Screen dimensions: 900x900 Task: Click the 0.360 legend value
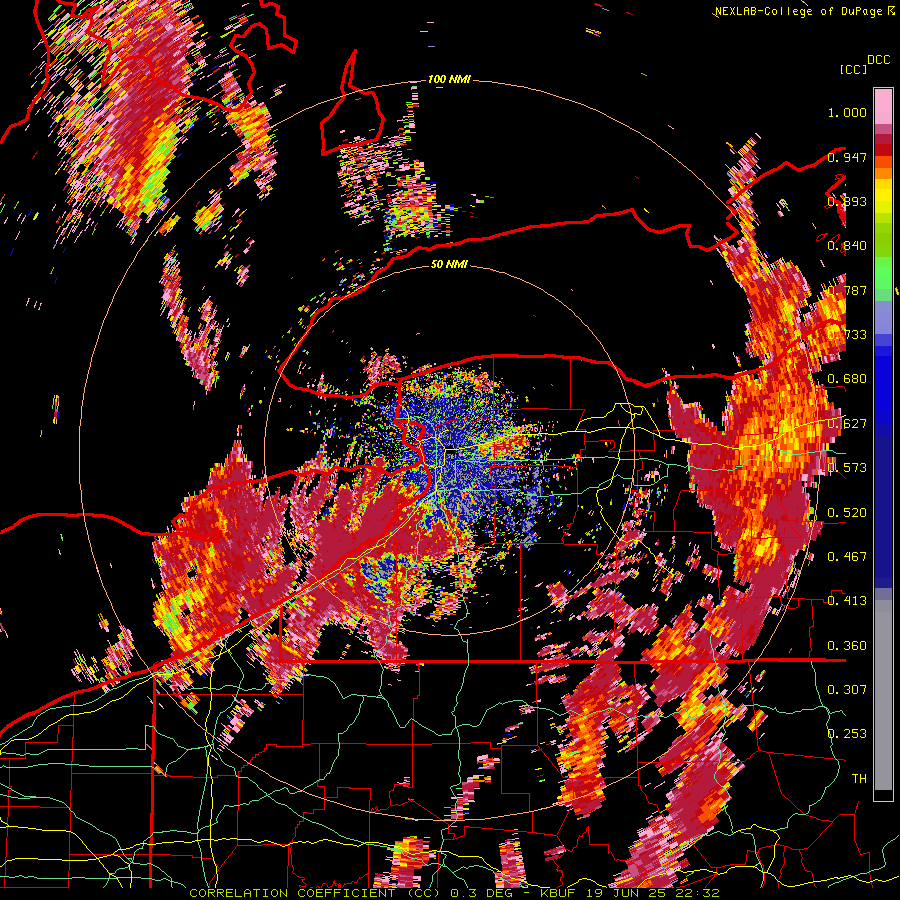[x=847, y=646]
